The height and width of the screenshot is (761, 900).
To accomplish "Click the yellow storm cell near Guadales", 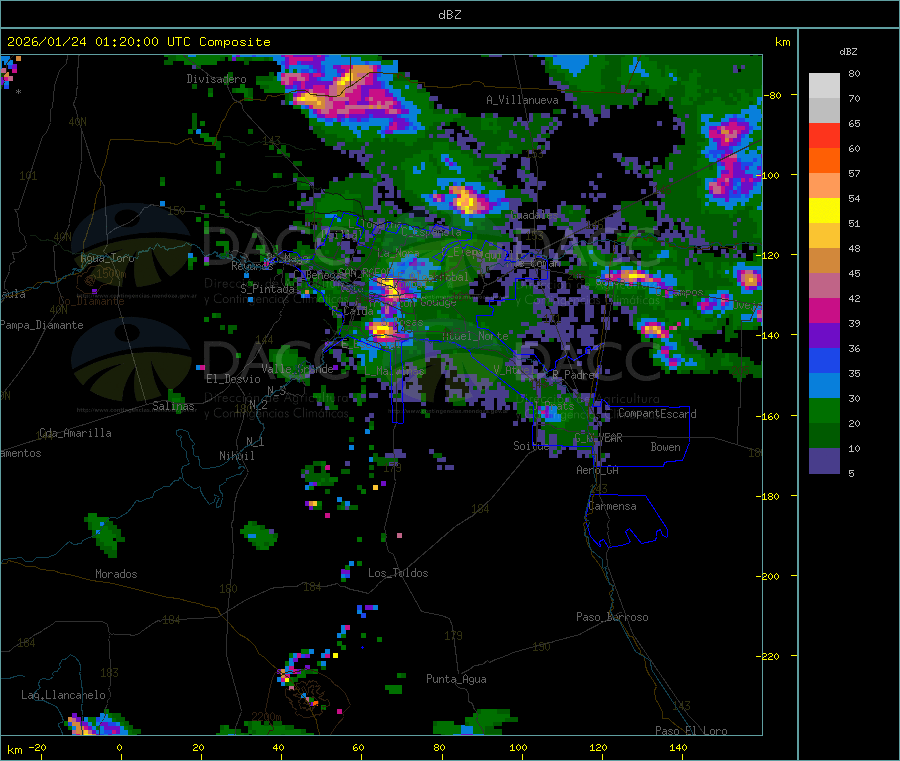I will coord(467,201).
